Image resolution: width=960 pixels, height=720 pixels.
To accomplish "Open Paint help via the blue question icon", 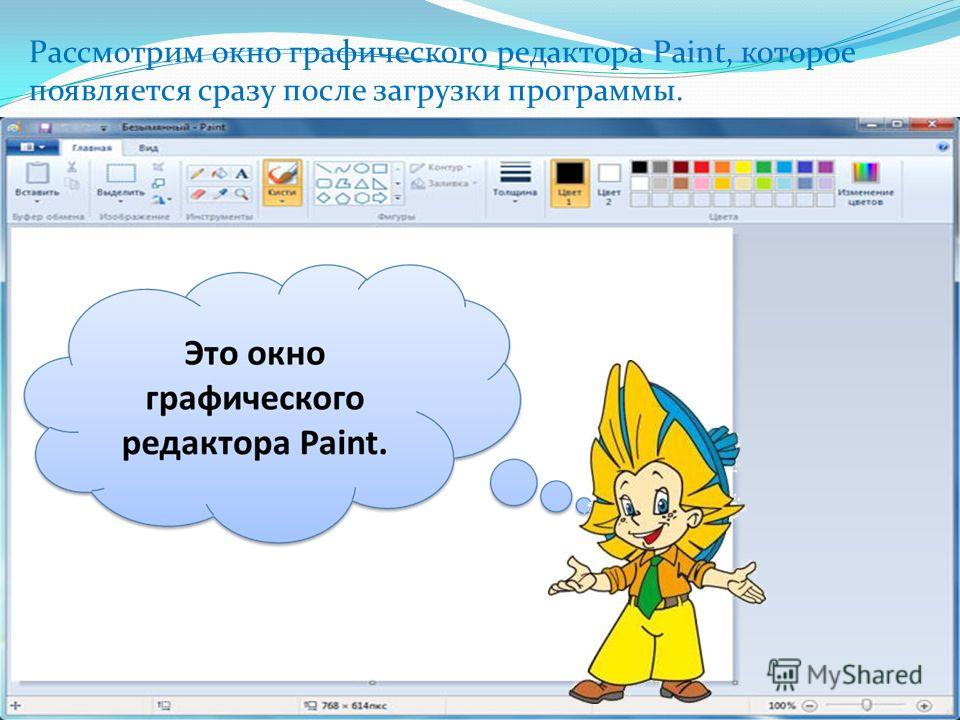I will click(942, 147).
